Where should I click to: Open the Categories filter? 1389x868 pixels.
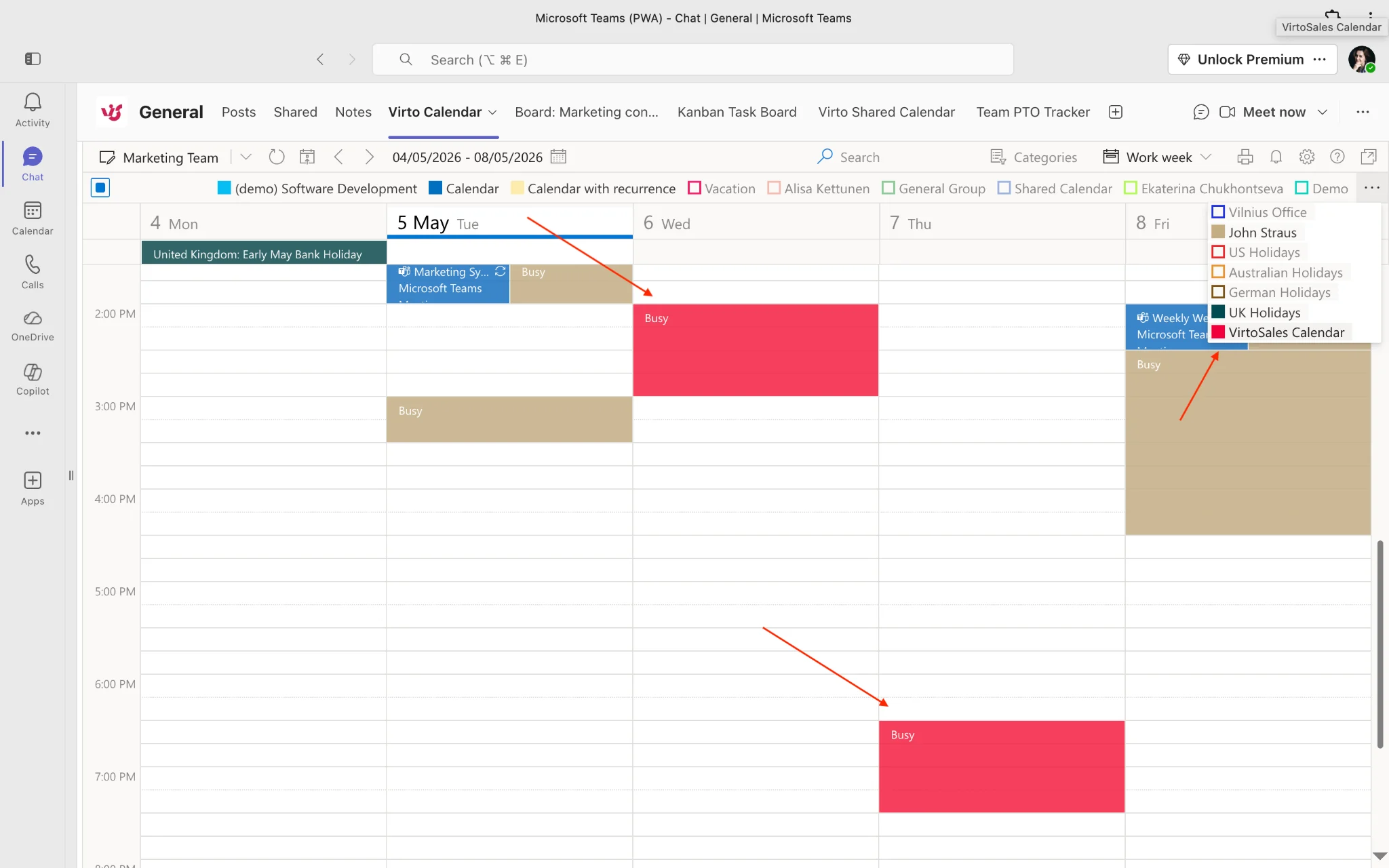point(1034,157)
